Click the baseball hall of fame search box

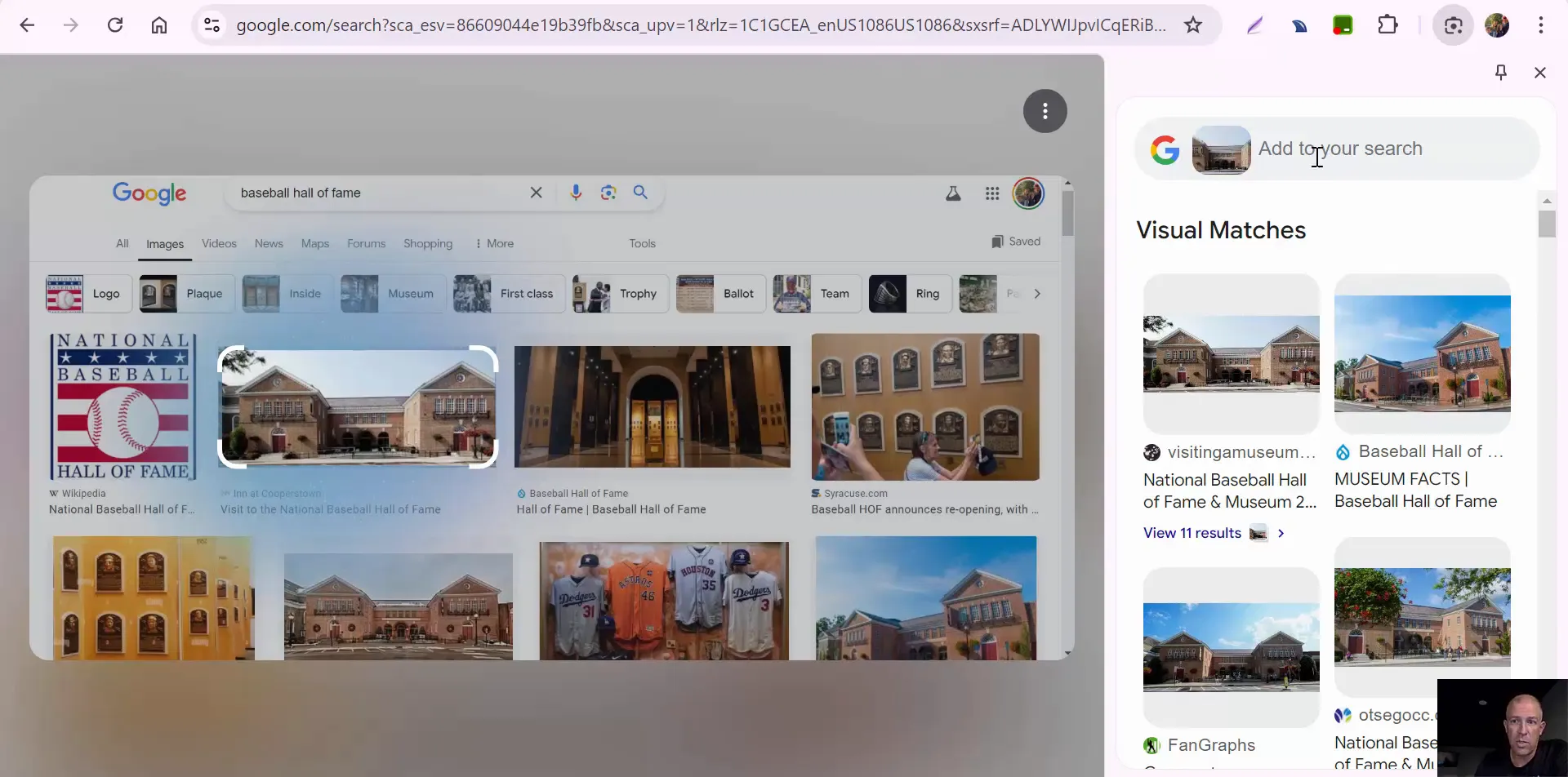coord(380,193)
